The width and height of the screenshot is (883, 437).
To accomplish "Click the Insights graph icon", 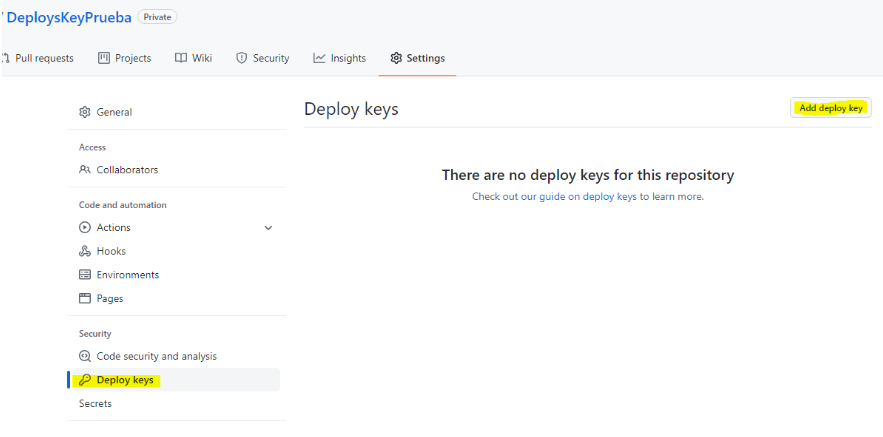I will 319,58.
